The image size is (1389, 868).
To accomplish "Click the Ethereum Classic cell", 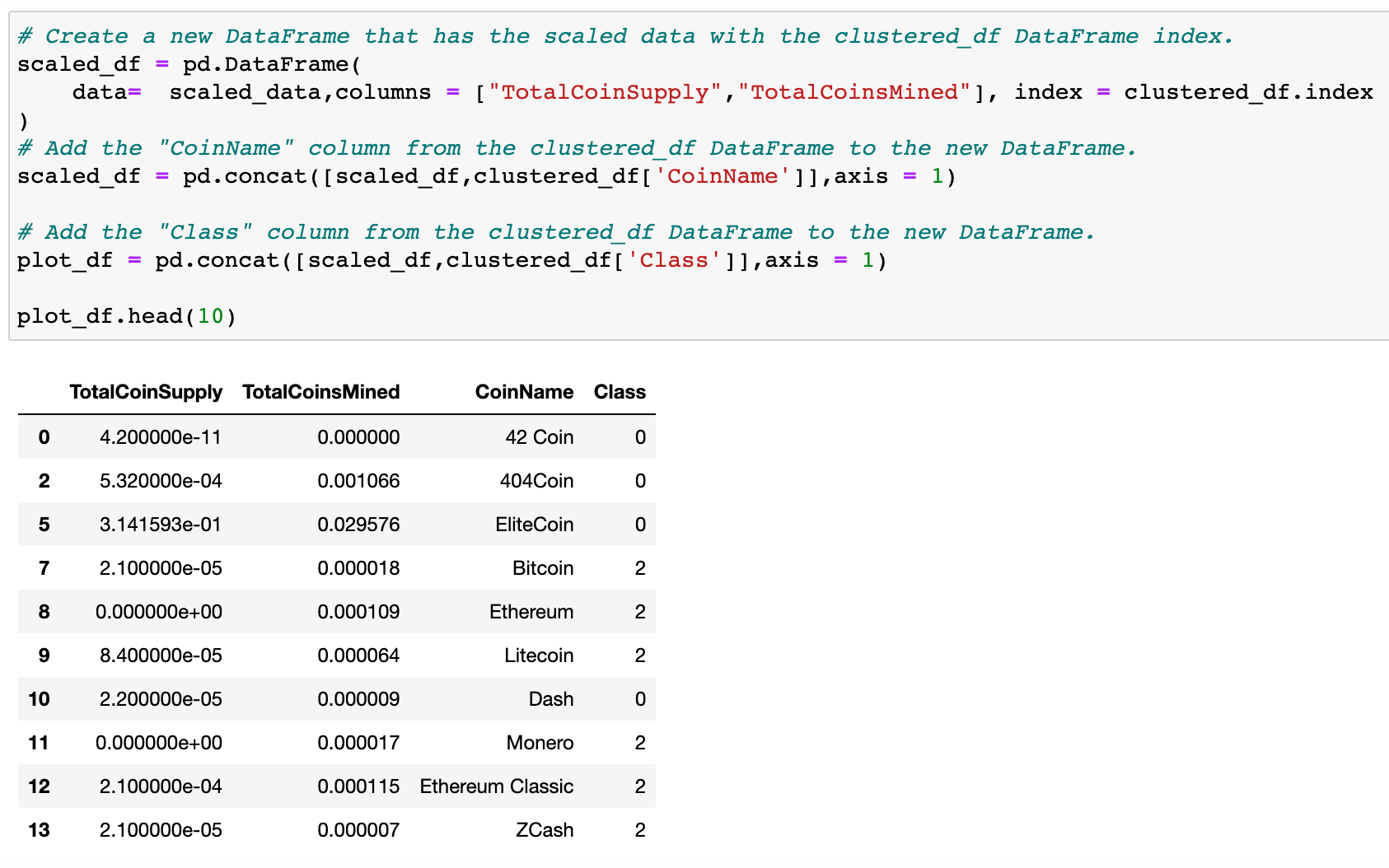I will 496,786.
